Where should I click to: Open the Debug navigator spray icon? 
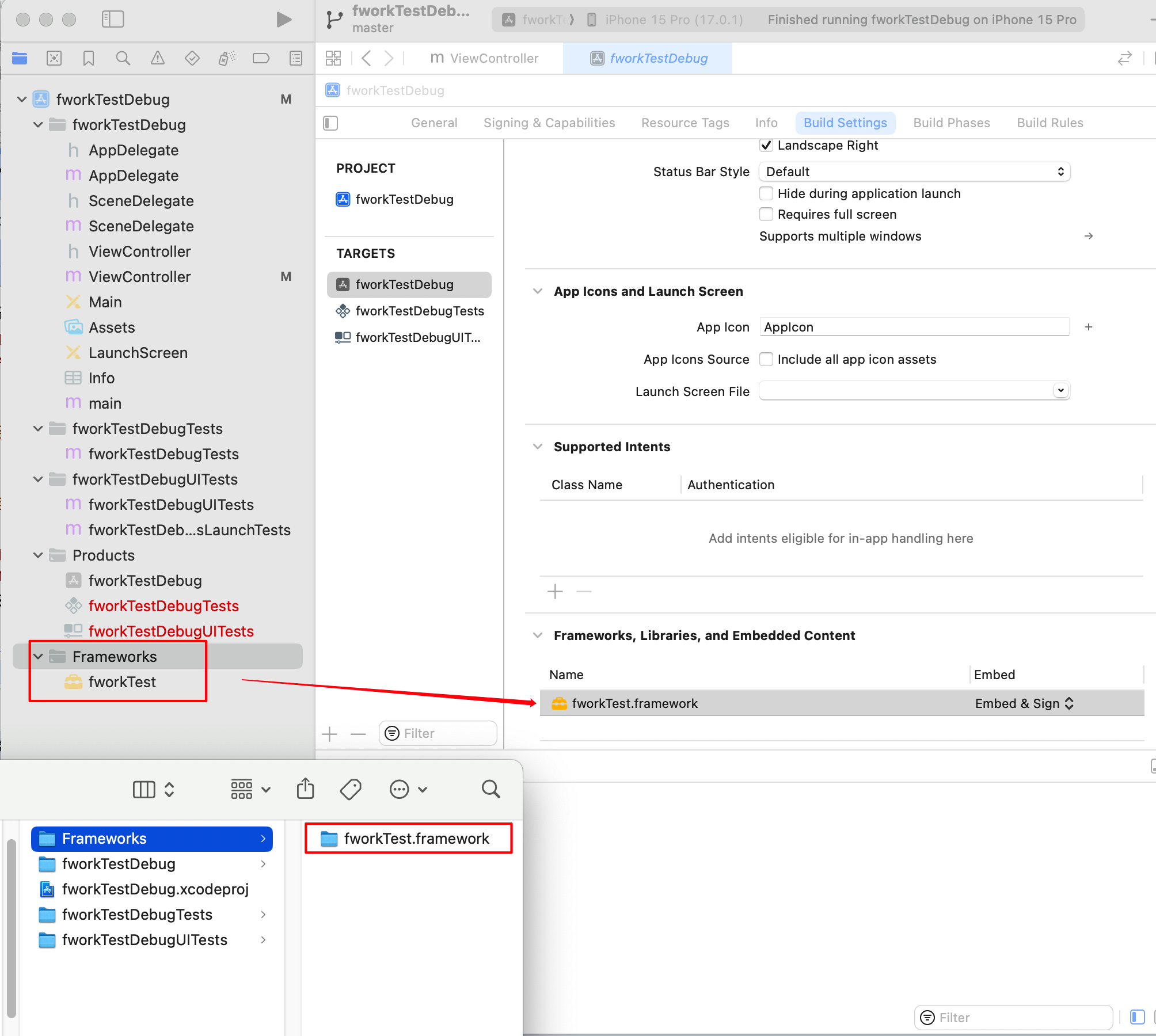tap(227, 58)
